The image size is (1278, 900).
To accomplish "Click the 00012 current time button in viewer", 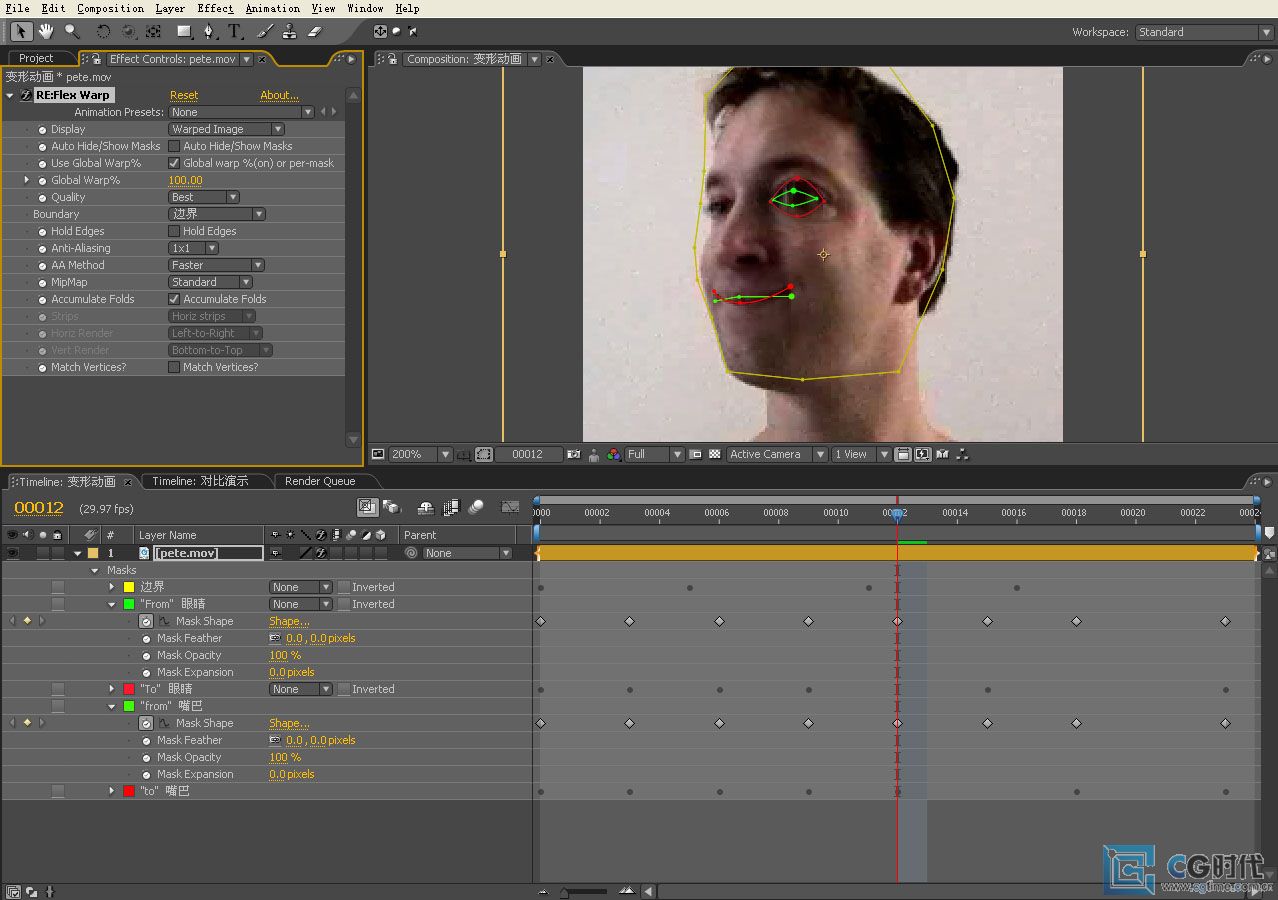I will [x=527, y=454].
